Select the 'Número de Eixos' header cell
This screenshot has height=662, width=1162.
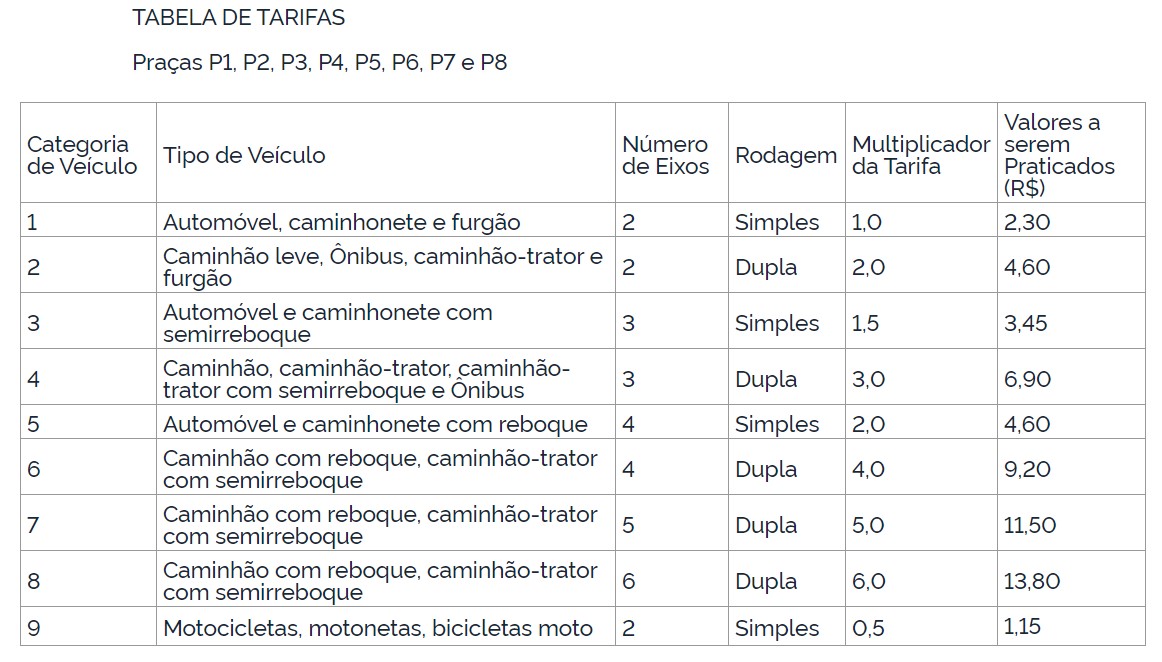pyautogui.click(x=665, y=155)
